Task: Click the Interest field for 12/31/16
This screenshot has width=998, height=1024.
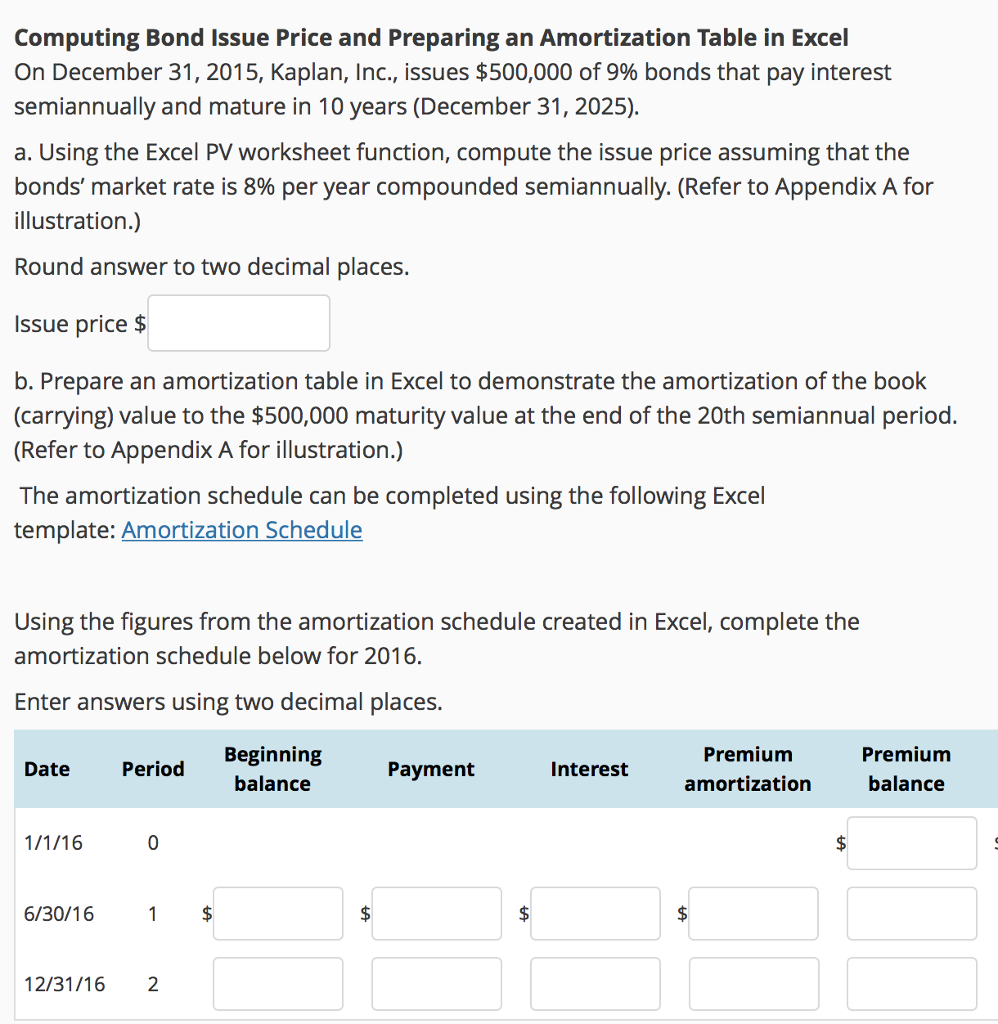Action: coord(594,983)
